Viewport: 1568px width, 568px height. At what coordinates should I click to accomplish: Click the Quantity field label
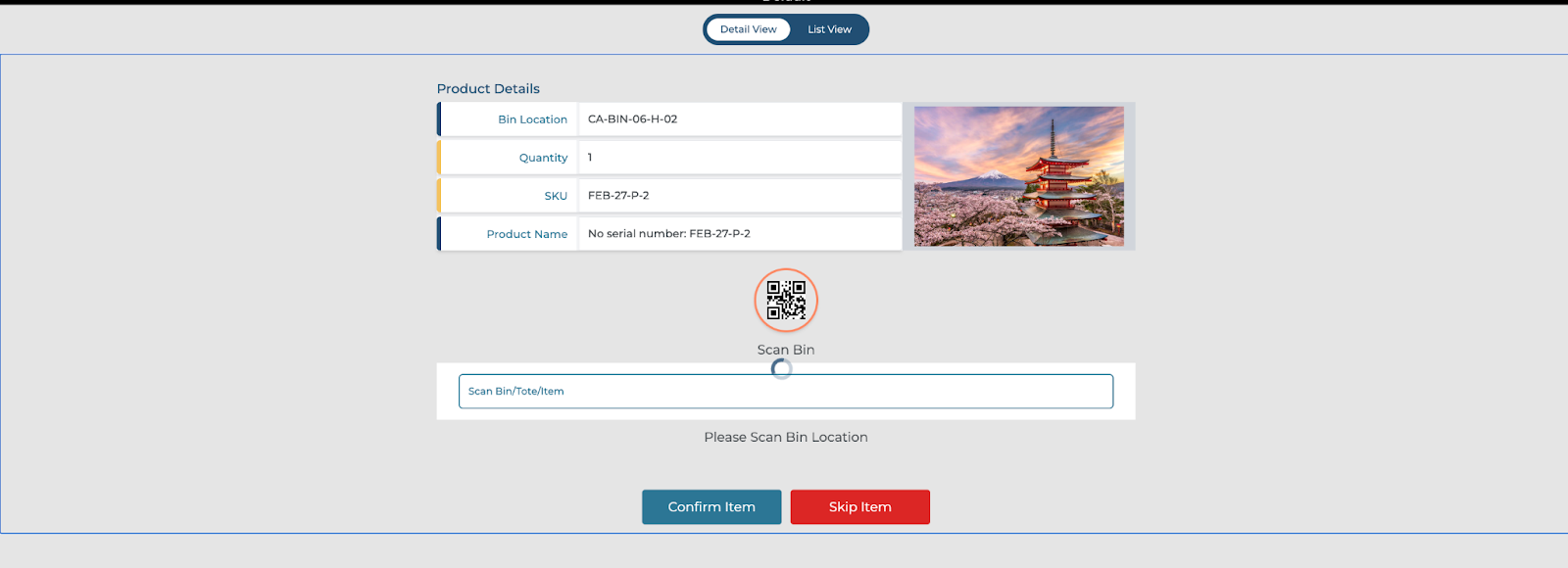[543, 158]
